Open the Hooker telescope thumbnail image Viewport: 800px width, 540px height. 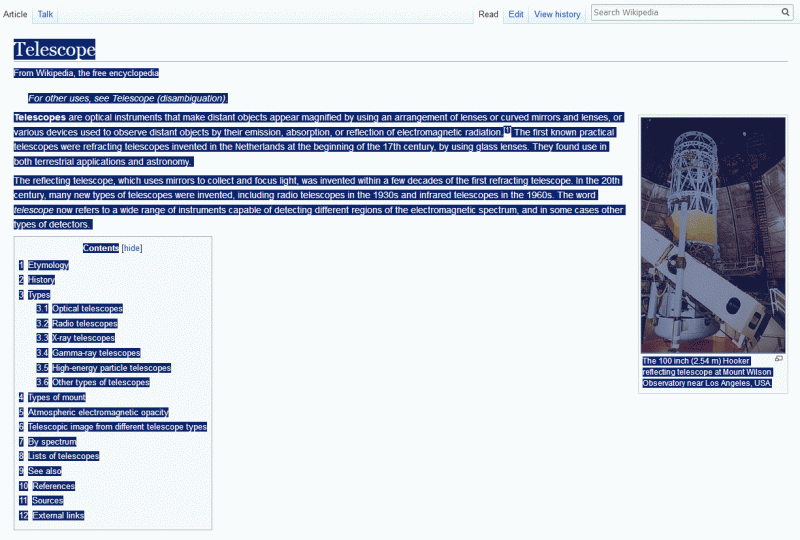[x=713, y=234]
